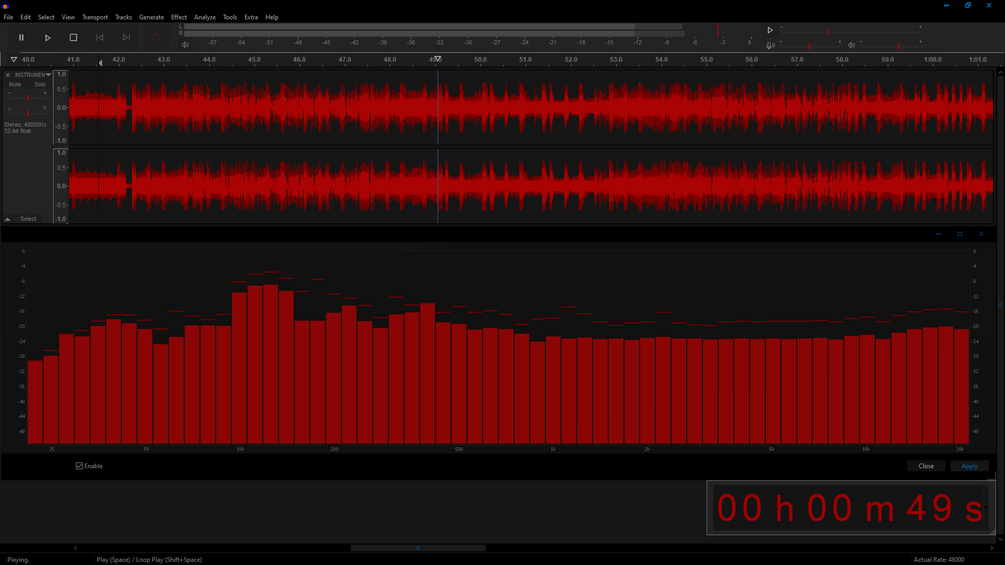Click the left-pointing marker near 42.0
This screenshot has height=565, width=1005.
tap(100, 62)
